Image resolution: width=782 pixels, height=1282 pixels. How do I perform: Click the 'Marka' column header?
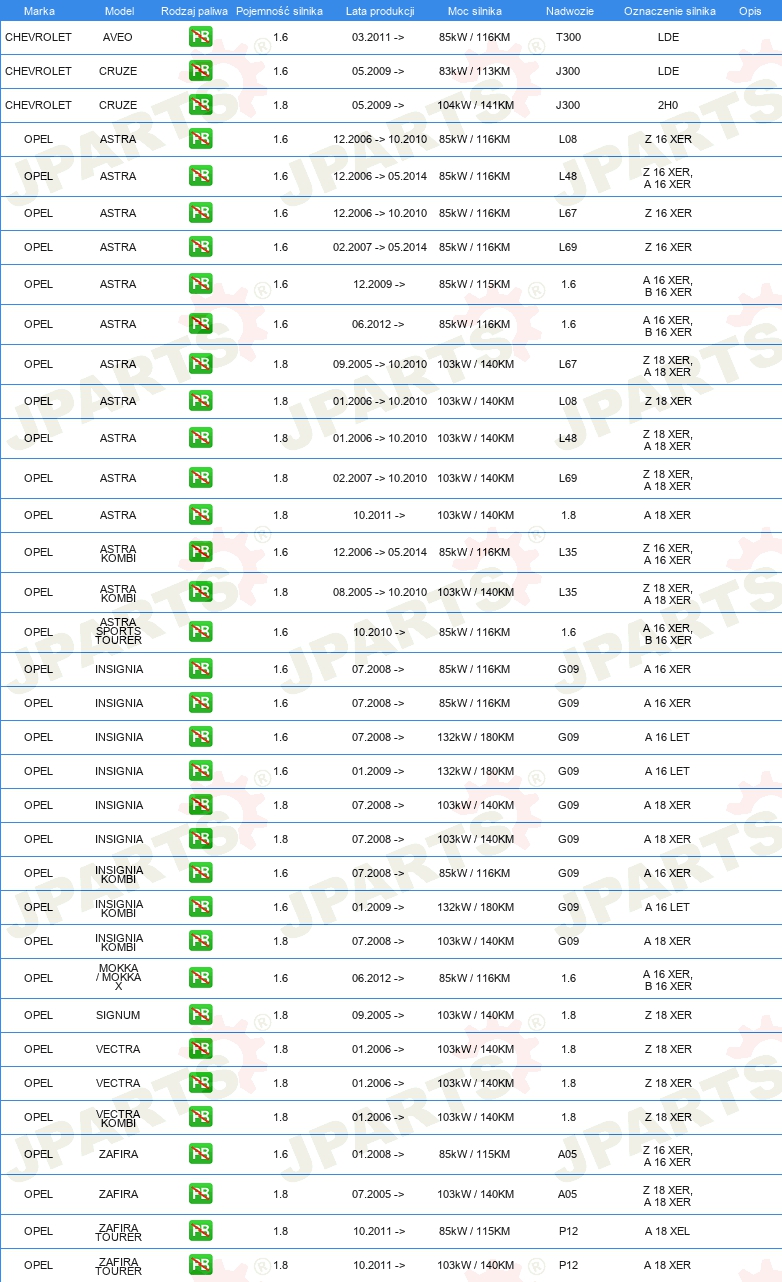coord(39,11)
